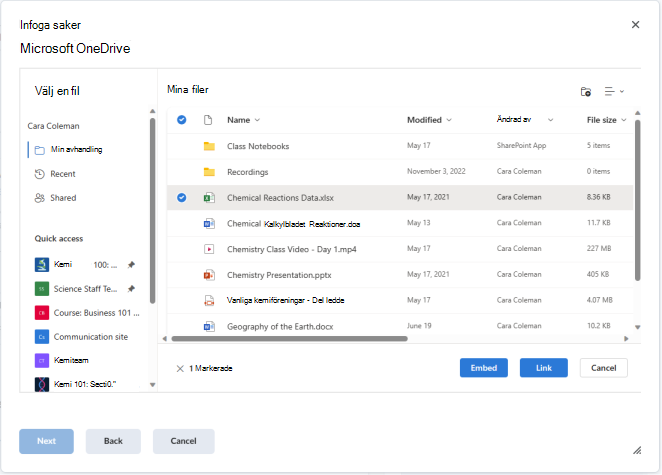Click the resize grip at dialog corner
The height and width of the screenshot is (475, 662).
click(637, 451)
